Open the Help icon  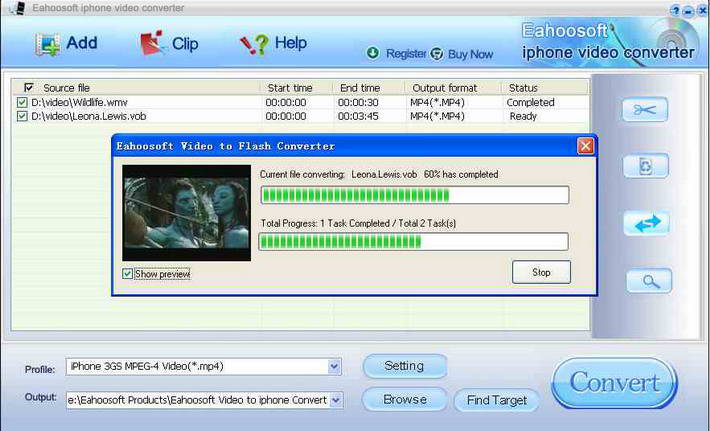pyautogui.click(x=254, y=44)
